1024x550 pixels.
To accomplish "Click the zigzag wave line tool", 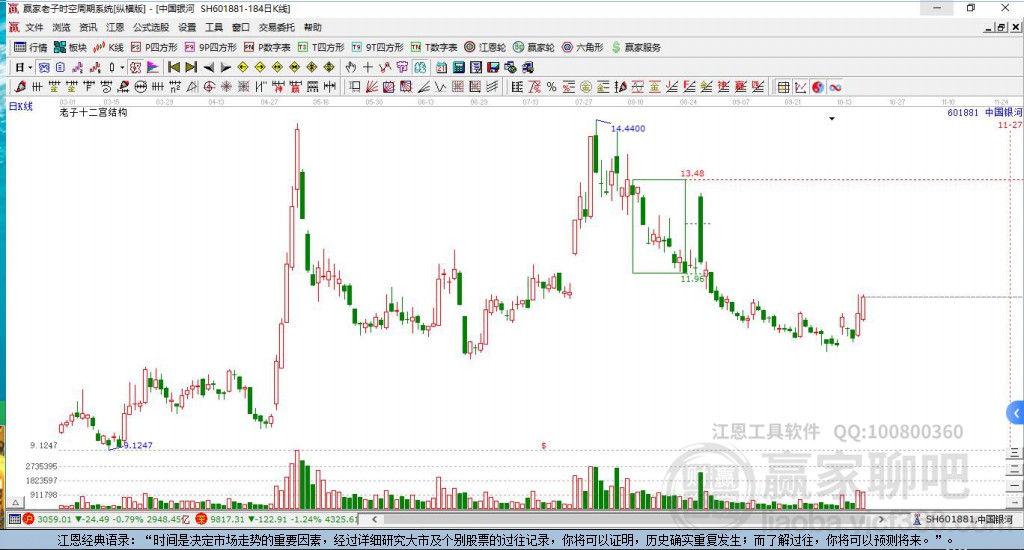I will (441, 86).
